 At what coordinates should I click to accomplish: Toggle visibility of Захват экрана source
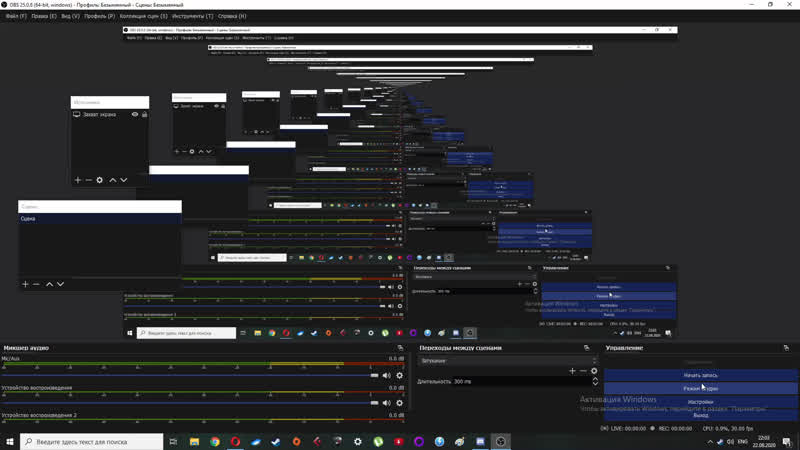pyautogui.click(x=135, y=115)
